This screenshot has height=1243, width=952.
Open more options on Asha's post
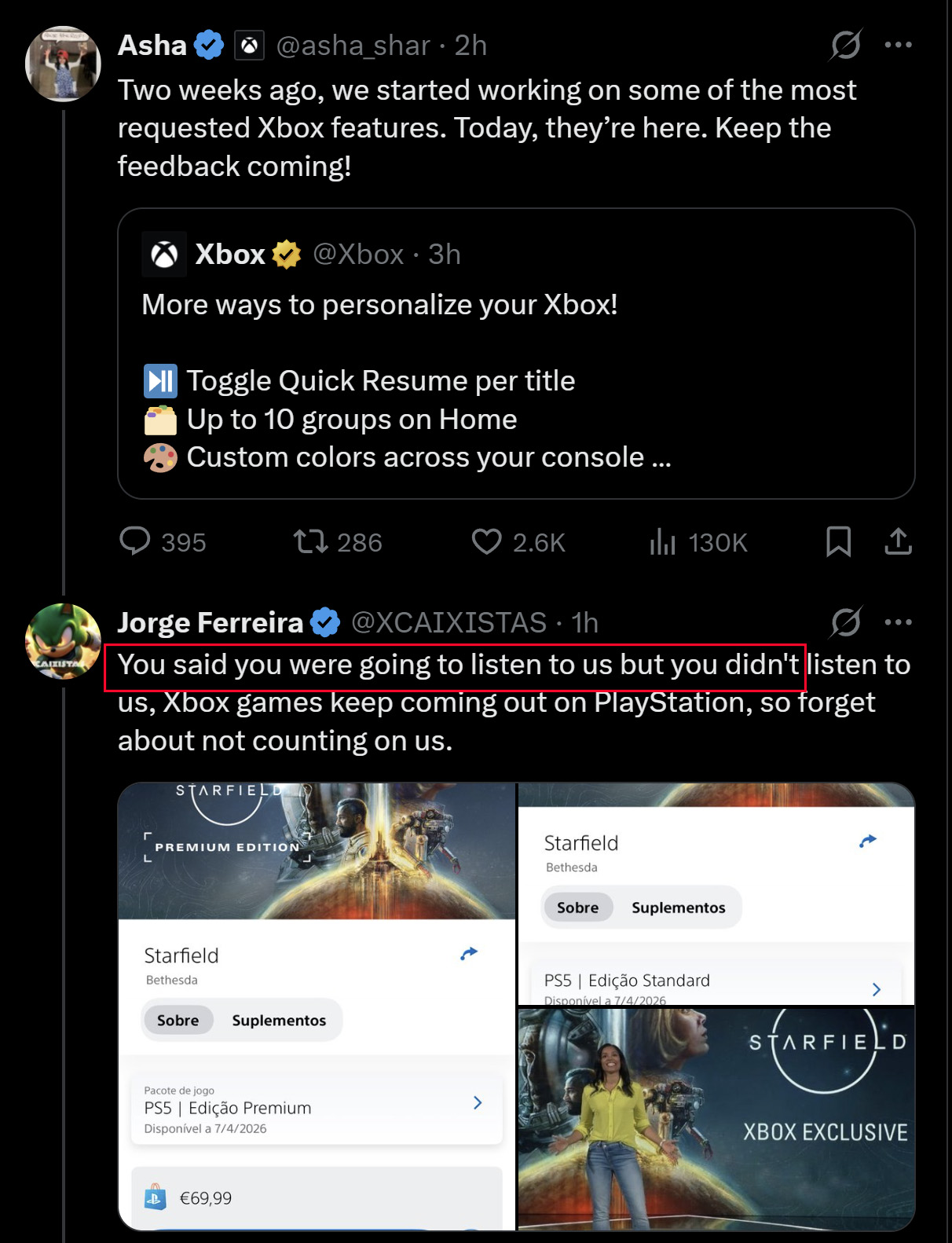[898, 45]
